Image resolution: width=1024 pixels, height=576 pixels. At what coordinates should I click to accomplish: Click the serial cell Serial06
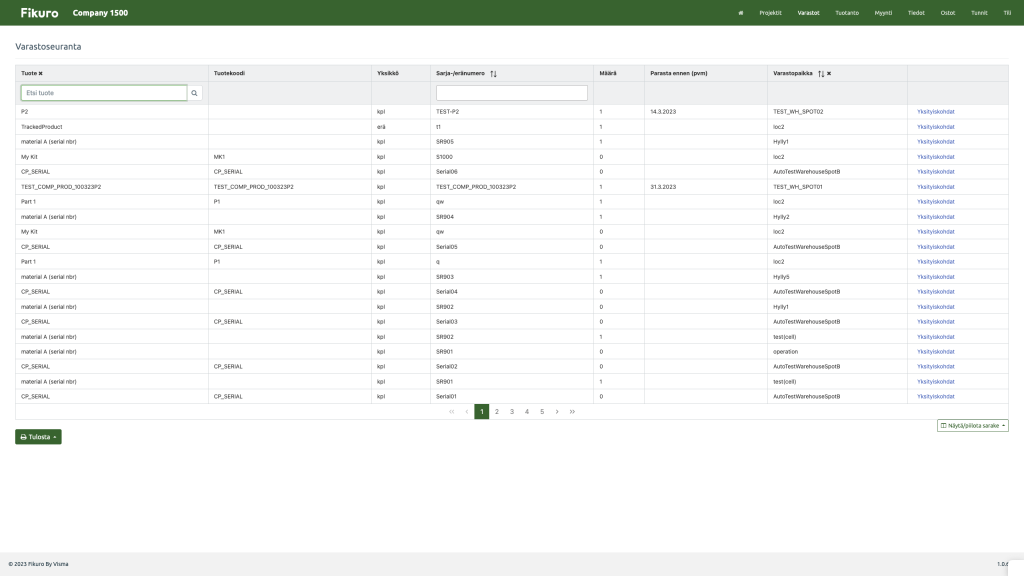[x=447, y=172]
